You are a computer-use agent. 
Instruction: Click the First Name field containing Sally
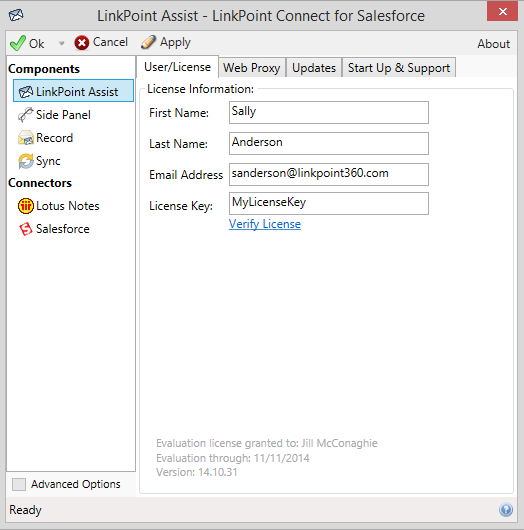coord(329,113)
